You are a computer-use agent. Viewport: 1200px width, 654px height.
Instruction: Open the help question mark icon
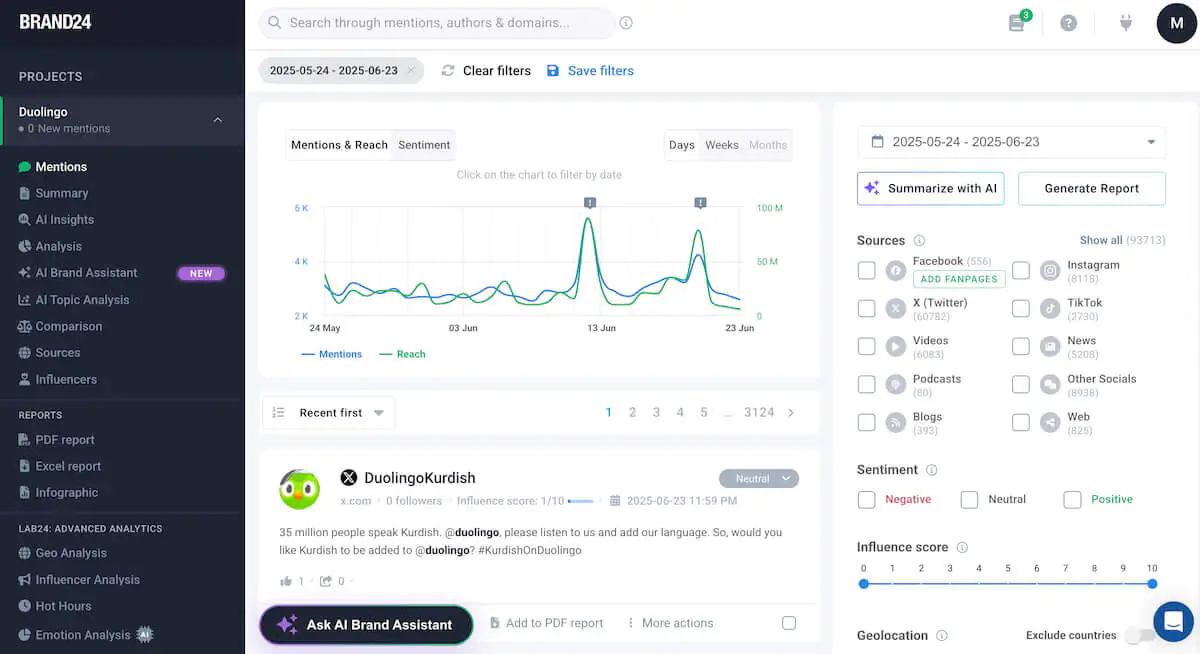click(x=1068, y=22)
